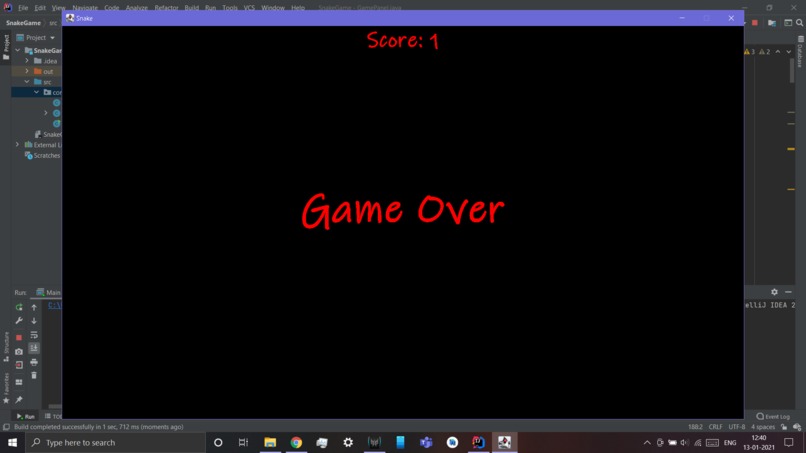Image resolution: width=806 pixels, height=453 pixels.
Task: Open the Refactor menu
Action: tap(166, 8)
